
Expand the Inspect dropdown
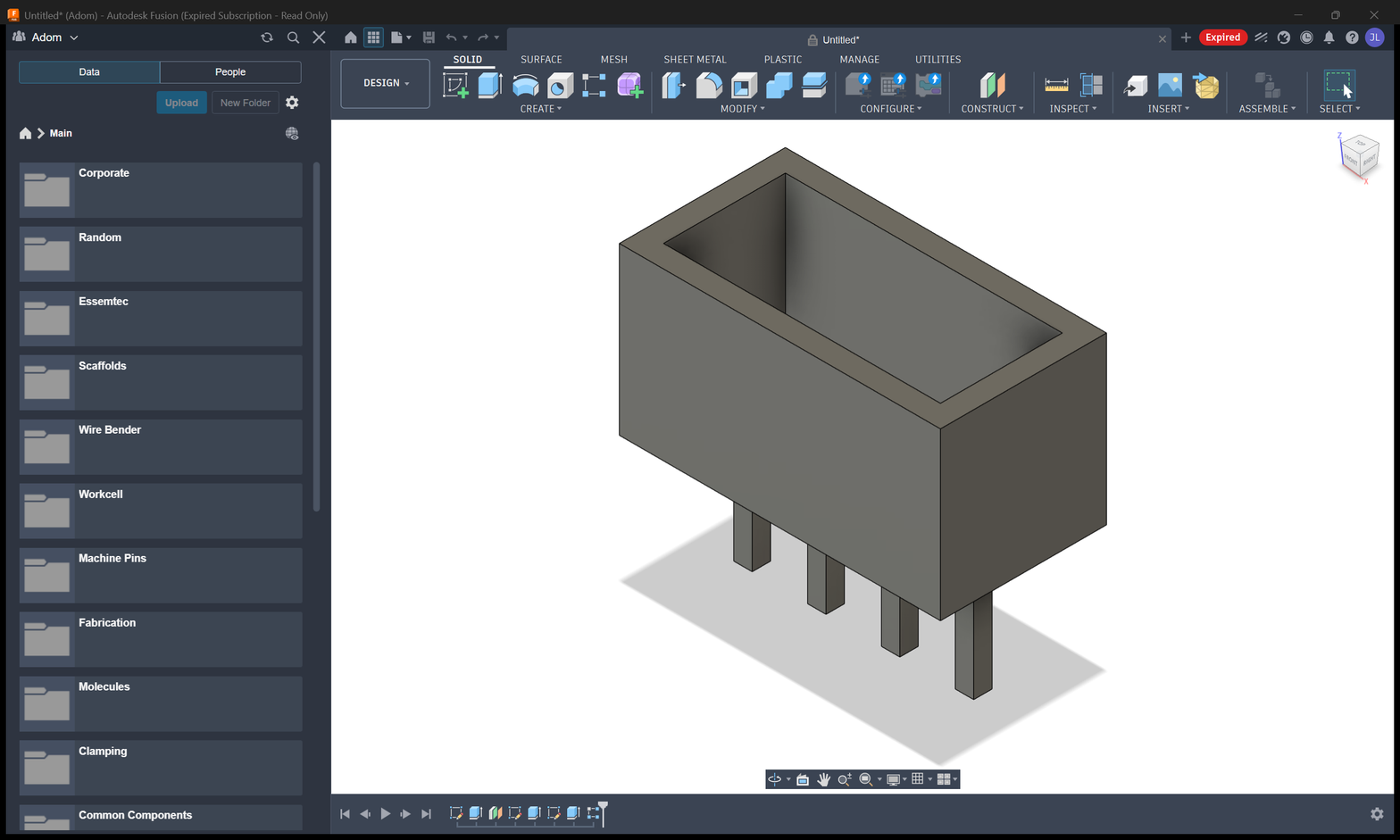point(1073,109)
